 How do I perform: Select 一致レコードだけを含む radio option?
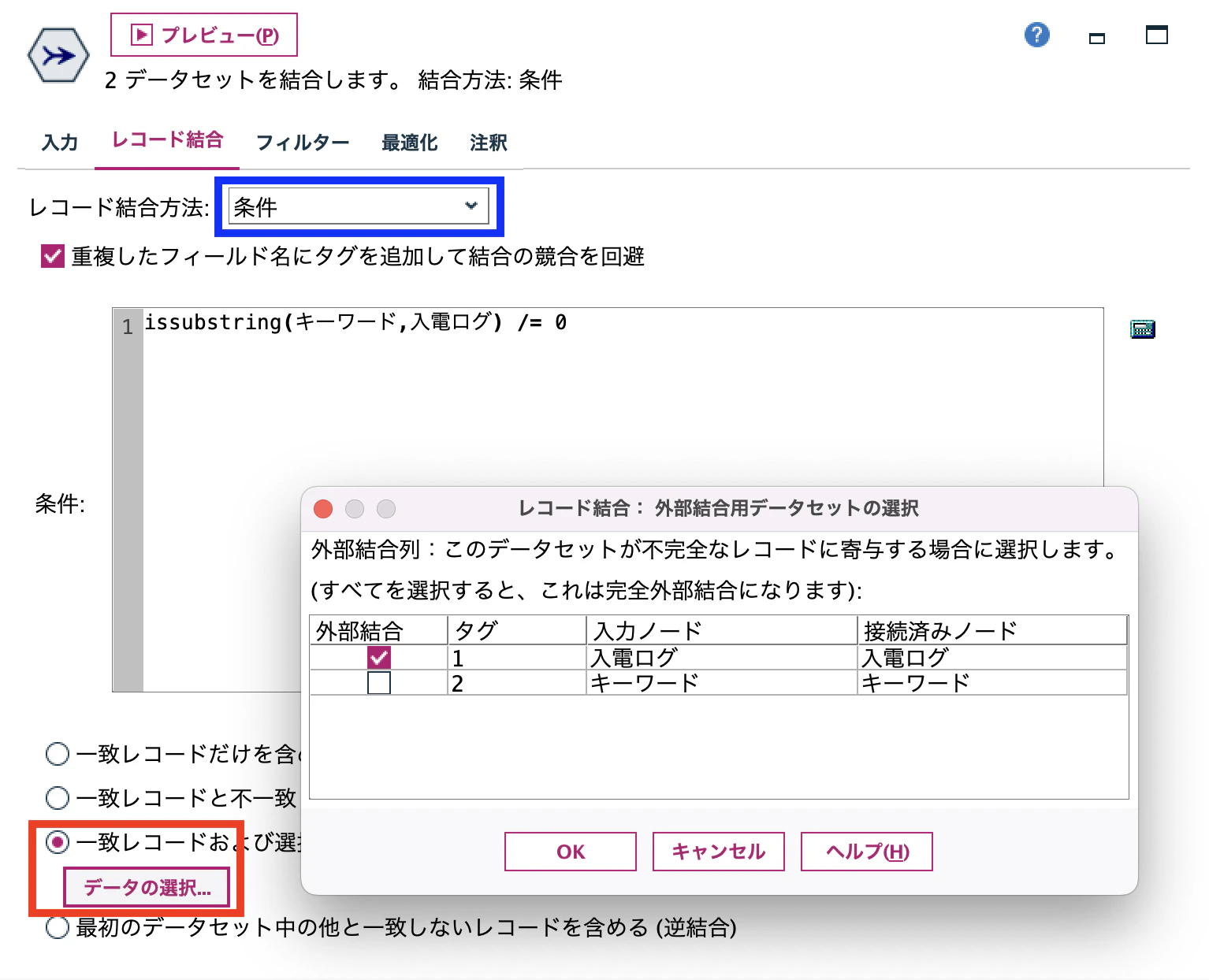58,754
